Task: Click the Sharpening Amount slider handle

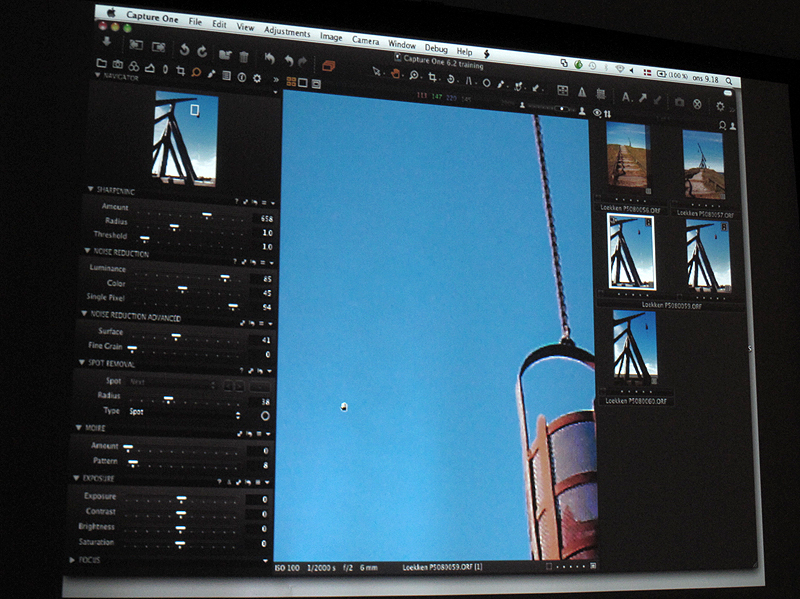Action: tap(207, 214)
